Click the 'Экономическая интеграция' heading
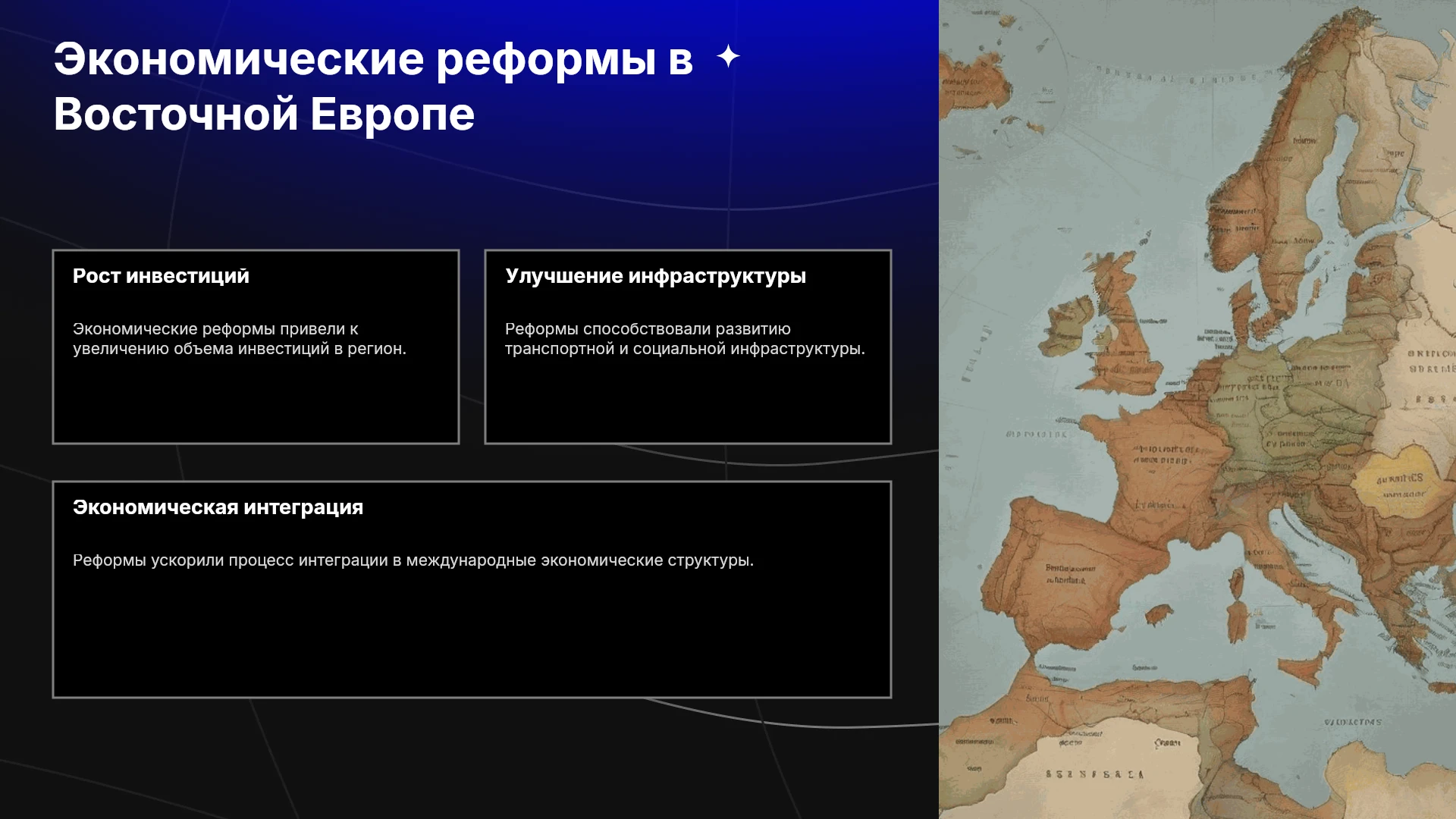 pyautogui.click(x=218, y=507)
